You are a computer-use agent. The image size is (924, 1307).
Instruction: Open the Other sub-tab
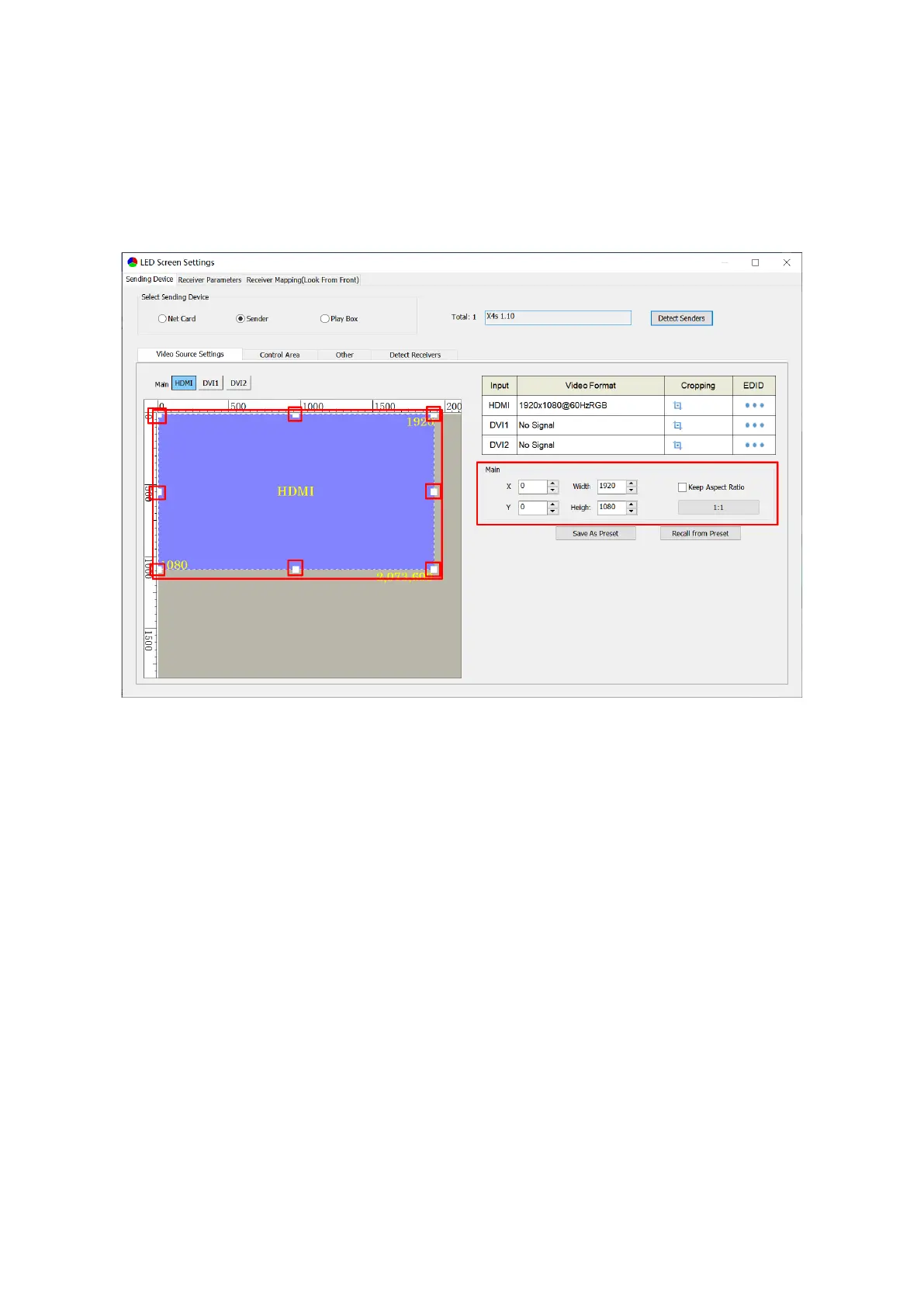pyautogui.click(x=344, y=355)
